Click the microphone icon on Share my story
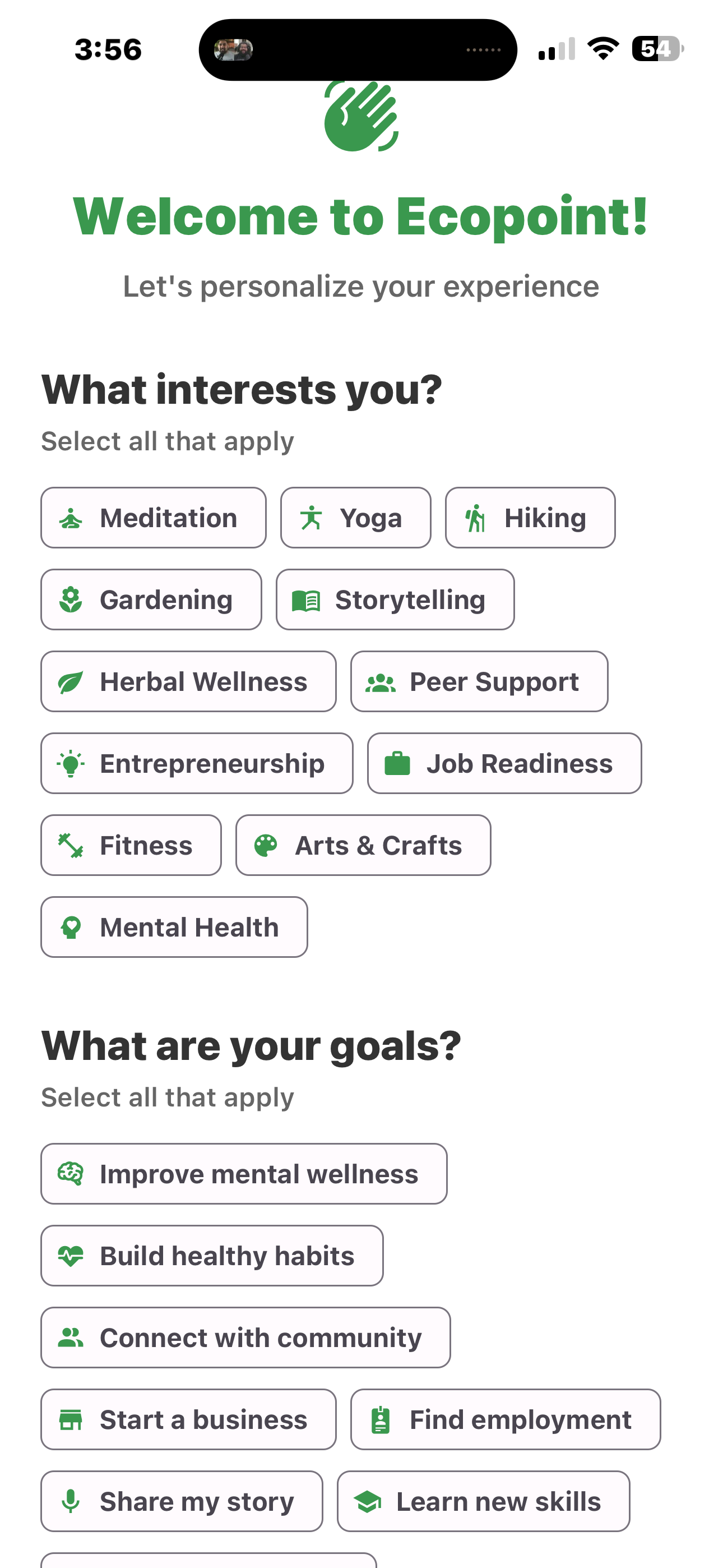Screen dimensions: 723x1568 [x=71, y=1501]
